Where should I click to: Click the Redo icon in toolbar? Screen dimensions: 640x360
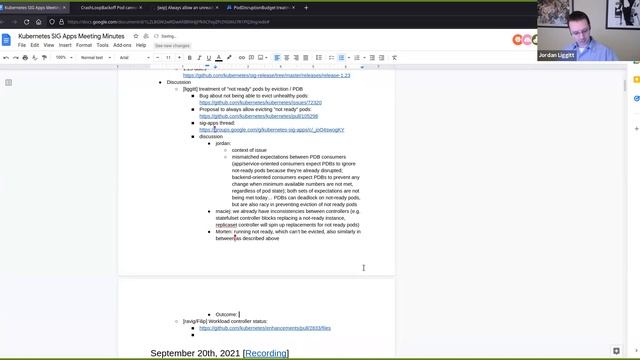[16, 58]
